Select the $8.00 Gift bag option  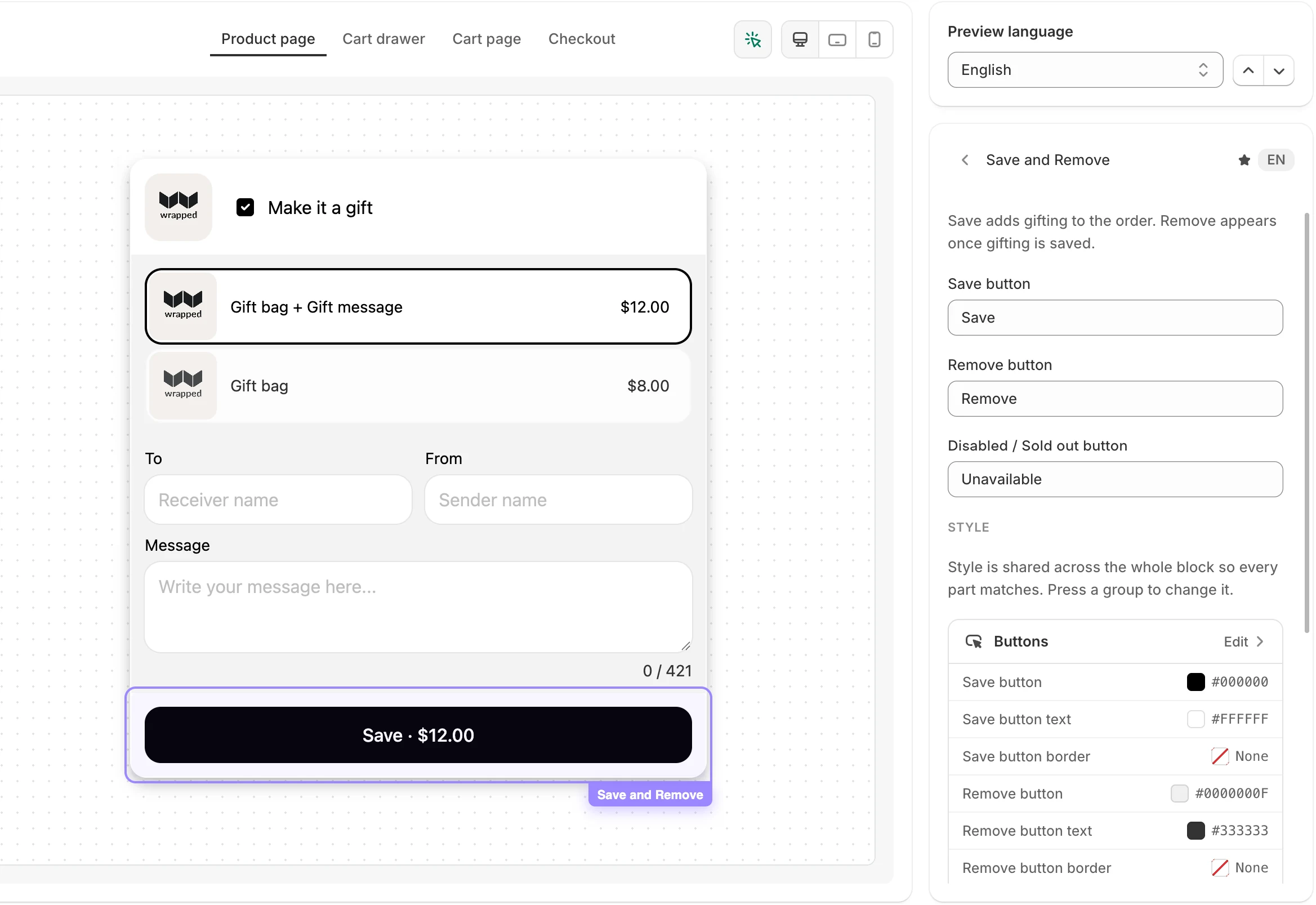pyautogui.click(x=419, y=386)
